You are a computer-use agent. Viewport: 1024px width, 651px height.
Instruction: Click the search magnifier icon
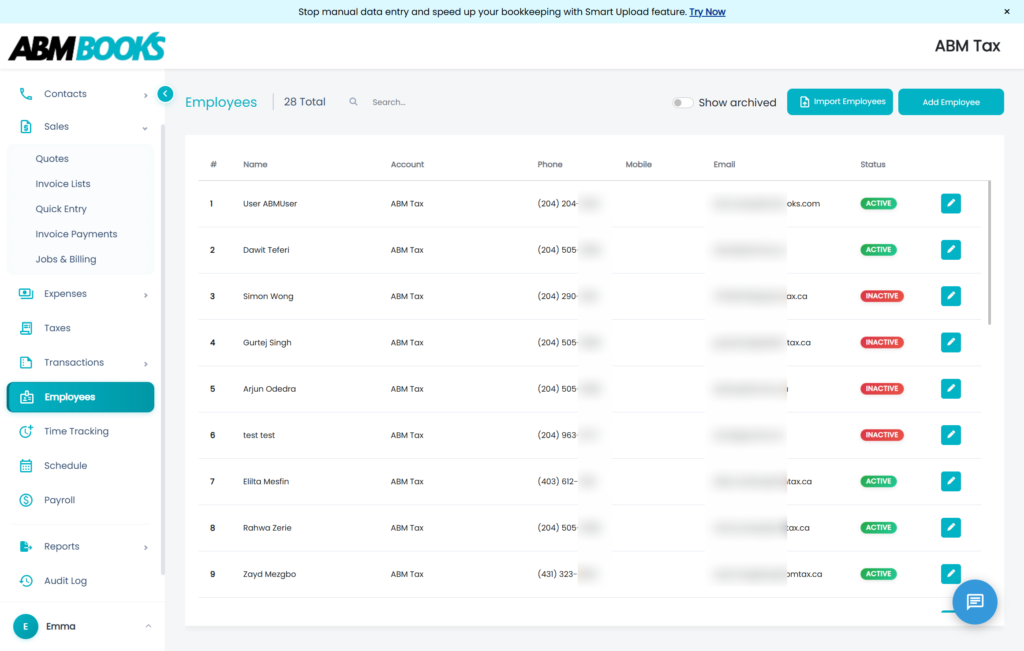point(353,102)
